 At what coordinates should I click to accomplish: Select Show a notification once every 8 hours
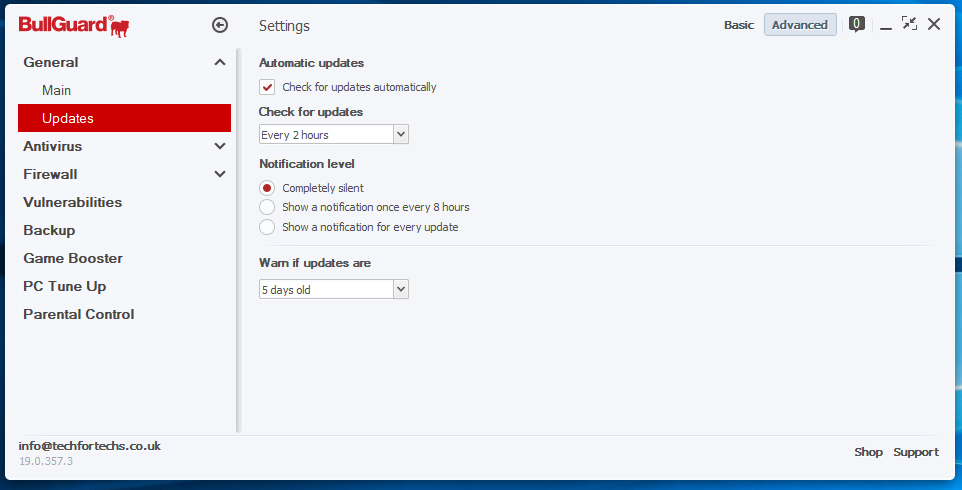pos(267,207)
